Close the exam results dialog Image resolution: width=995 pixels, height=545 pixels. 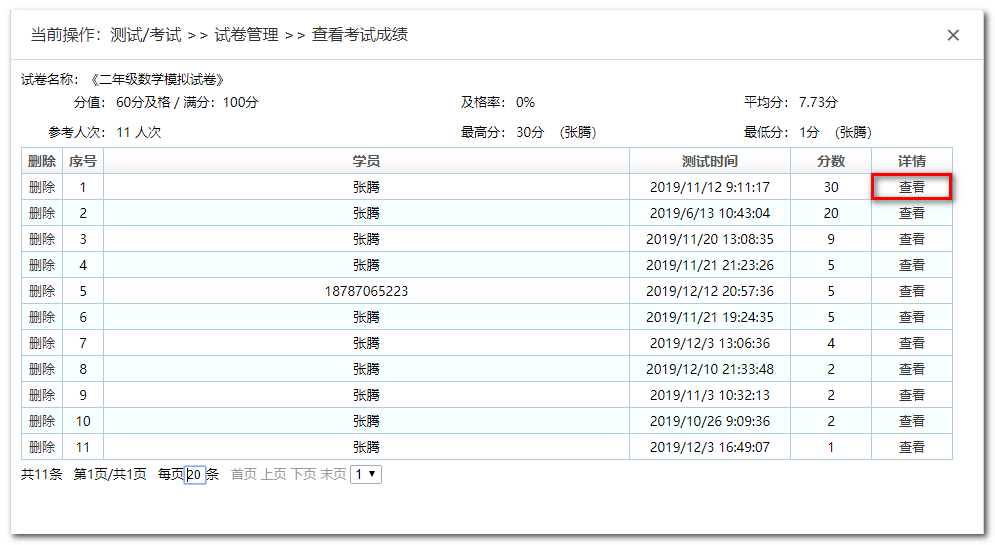[x=952, y=36]
